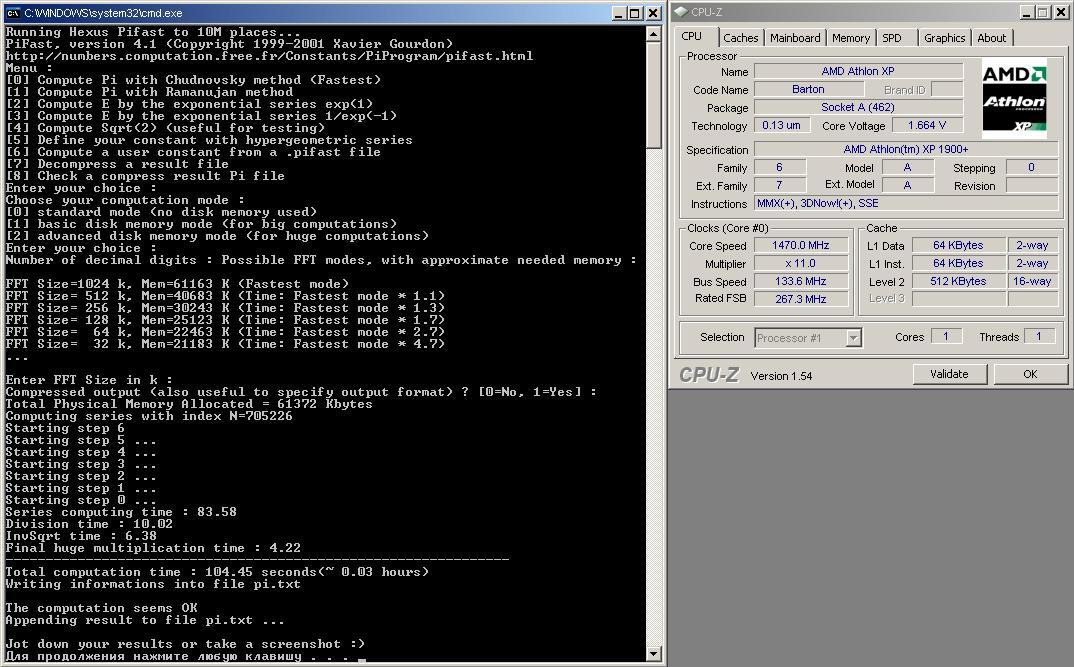
Task: Click the Stepping value '0'
Action: pos(1032,167)
